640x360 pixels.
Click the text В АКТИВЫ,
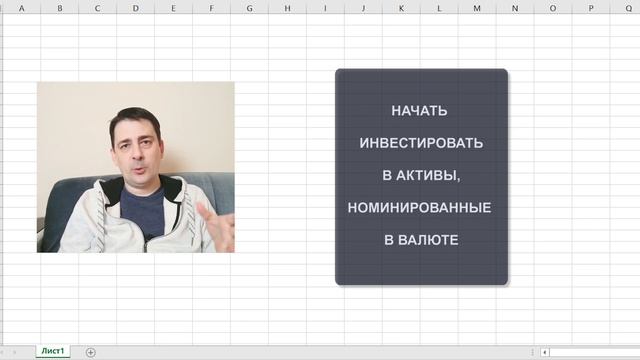click(421, 175)
